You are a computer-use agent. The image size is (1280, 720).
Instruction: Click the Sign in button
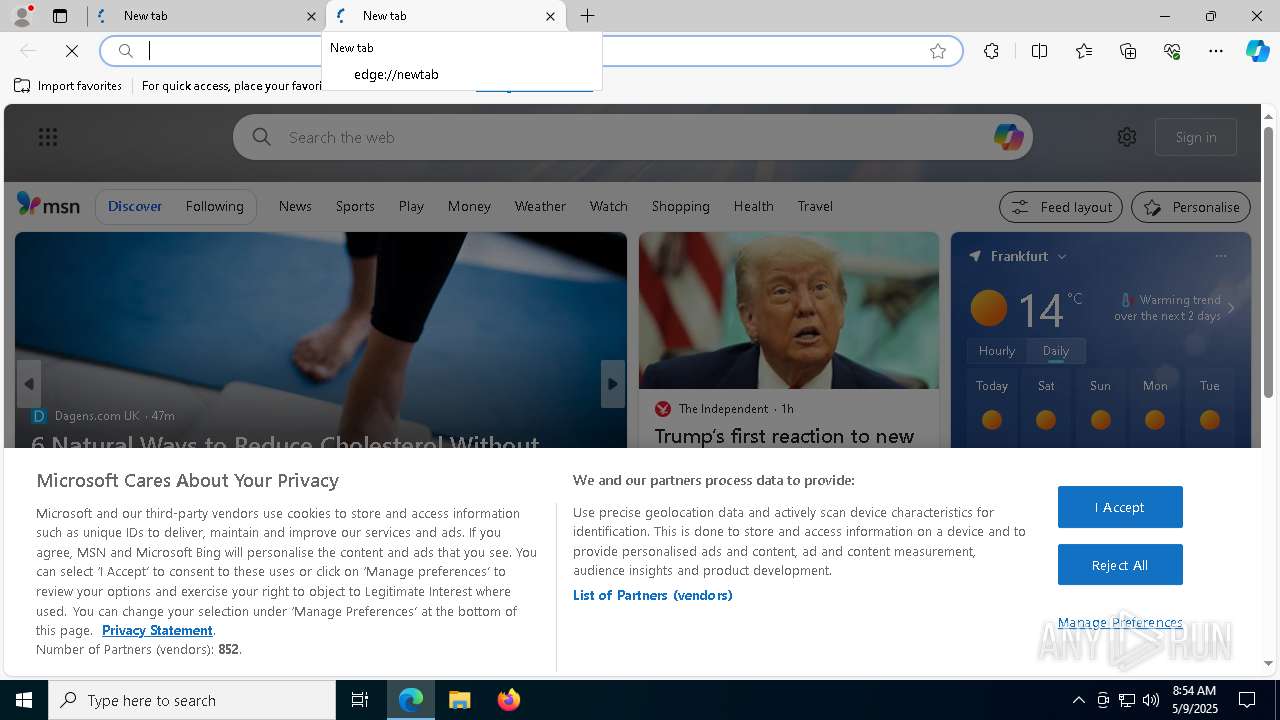1196,137
